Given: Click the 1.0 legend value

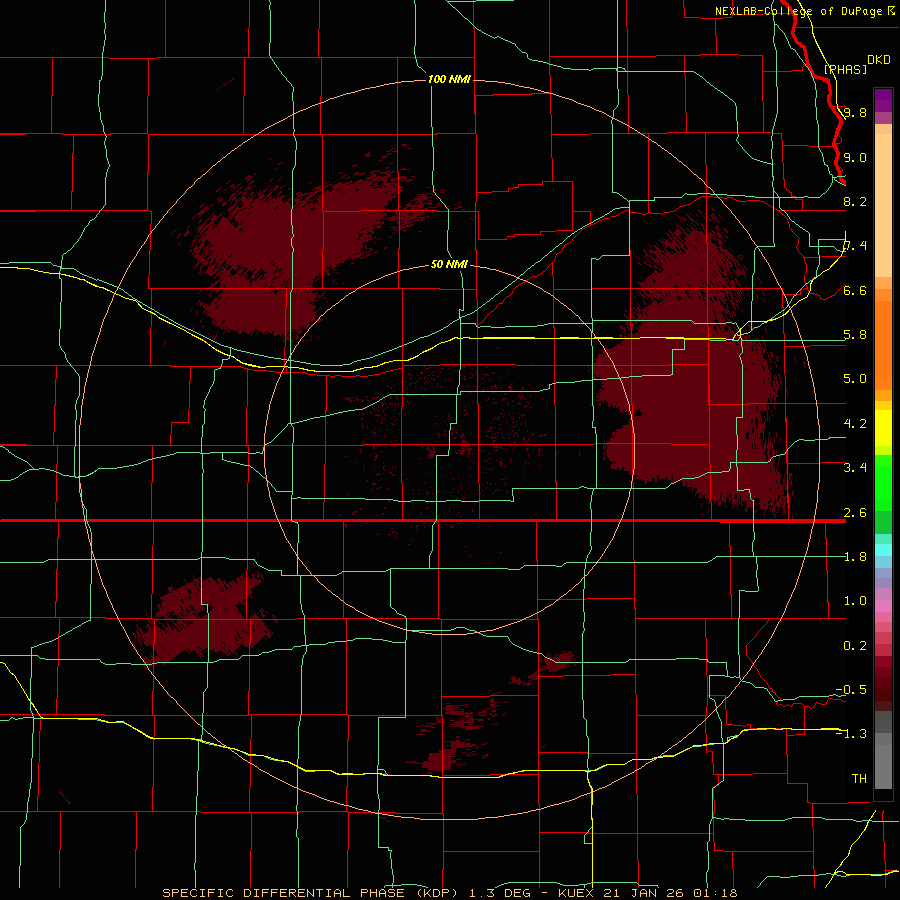Looking at the screenshot, I should 855,601.
